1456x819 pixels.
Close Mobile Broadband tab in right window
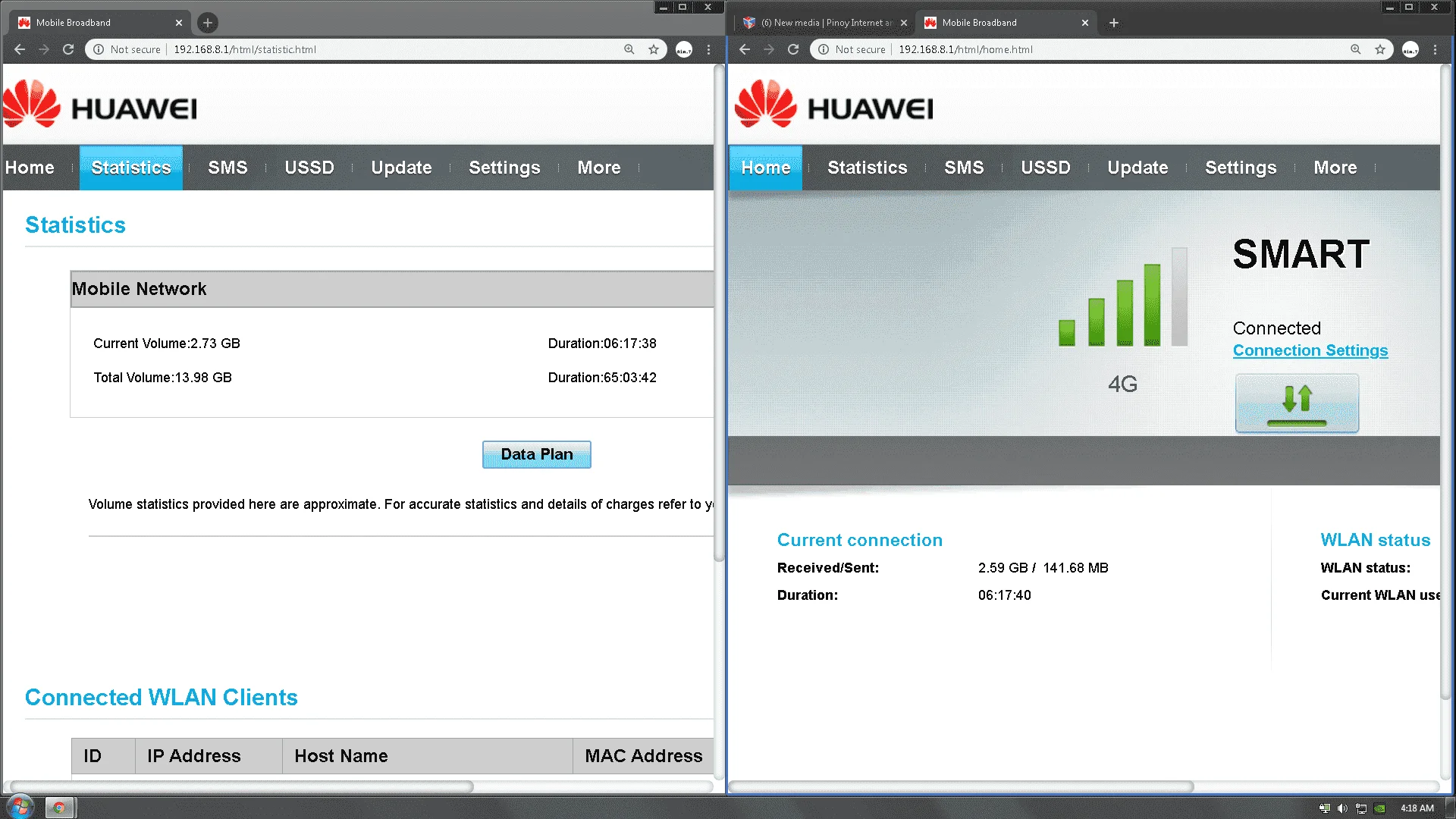point(1085,23)
